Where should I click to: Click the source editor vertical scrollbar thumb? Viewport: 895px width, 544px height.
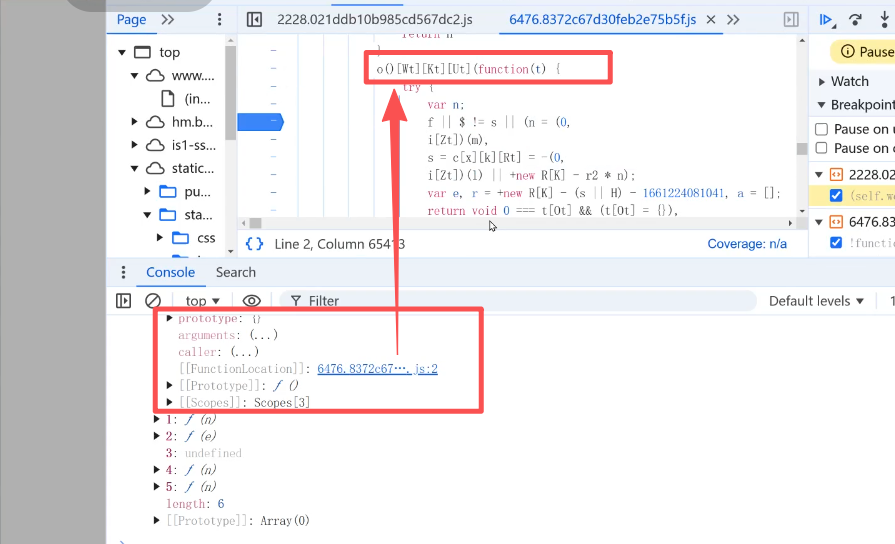(x=802, y=149)
